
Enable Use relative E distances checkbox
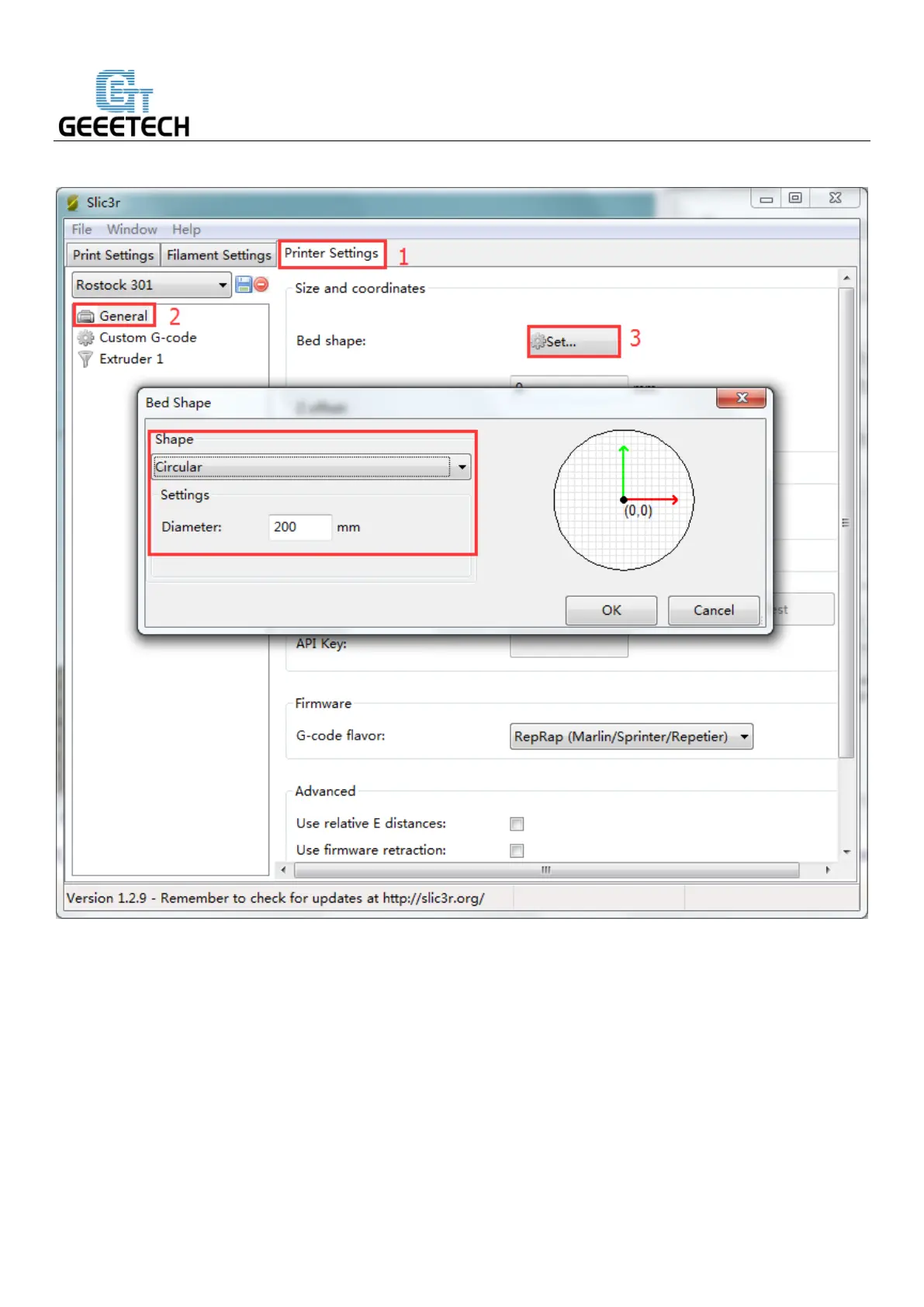pos(517,823)
